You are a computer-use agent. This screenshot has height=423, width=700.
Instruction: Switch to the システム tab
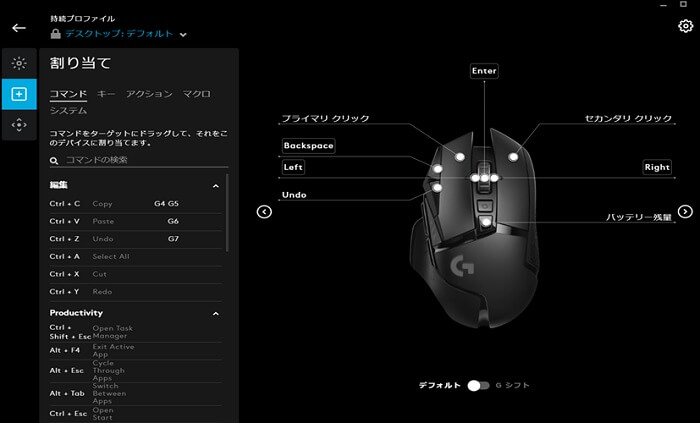[x=68, y=111]
